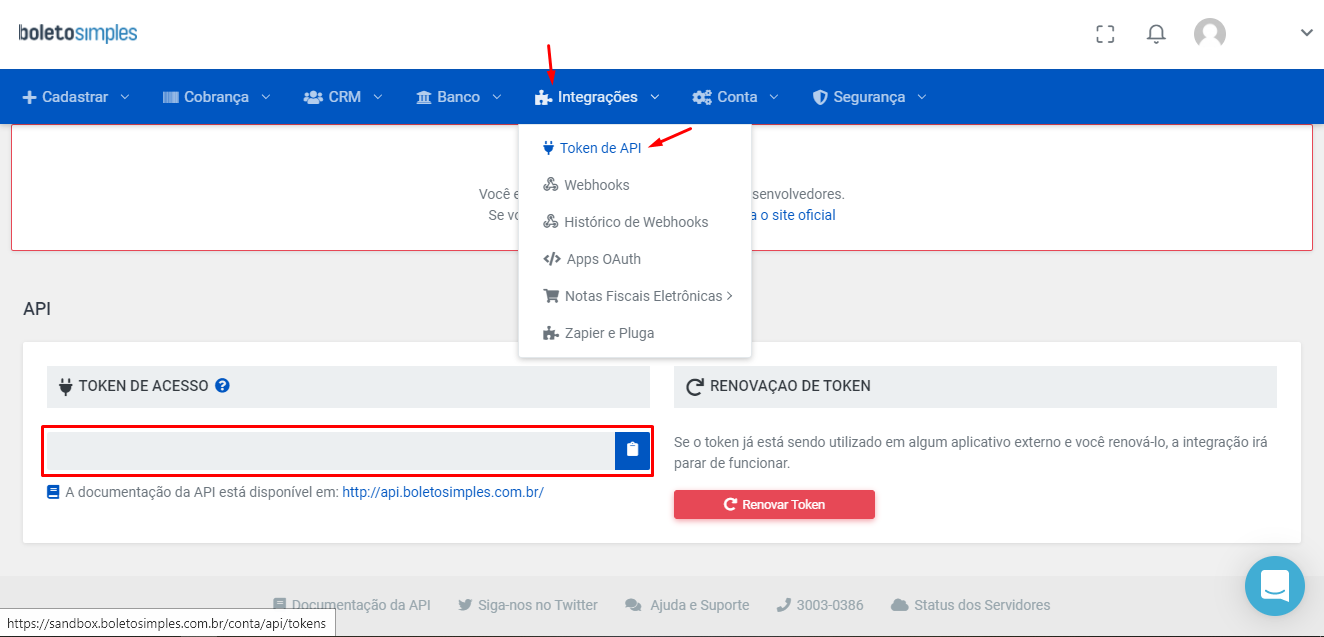Click the boletosimples logo
Image resolution: width=1324 pixels, height=637 pixels.
coord(78,33)
